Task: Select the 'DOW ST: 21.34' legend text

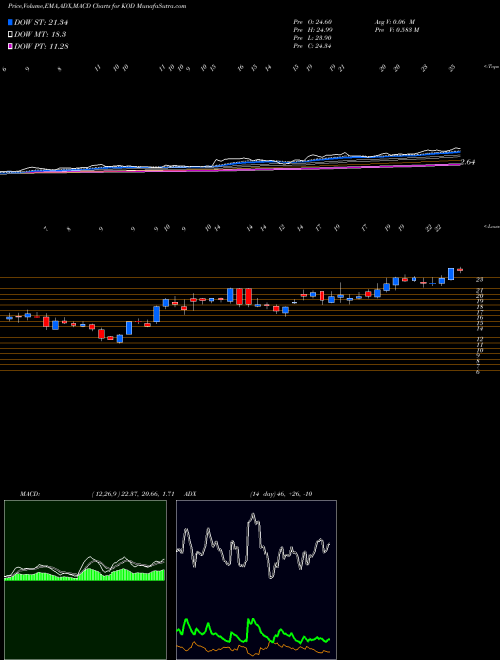Action: [x=41, y=22]
